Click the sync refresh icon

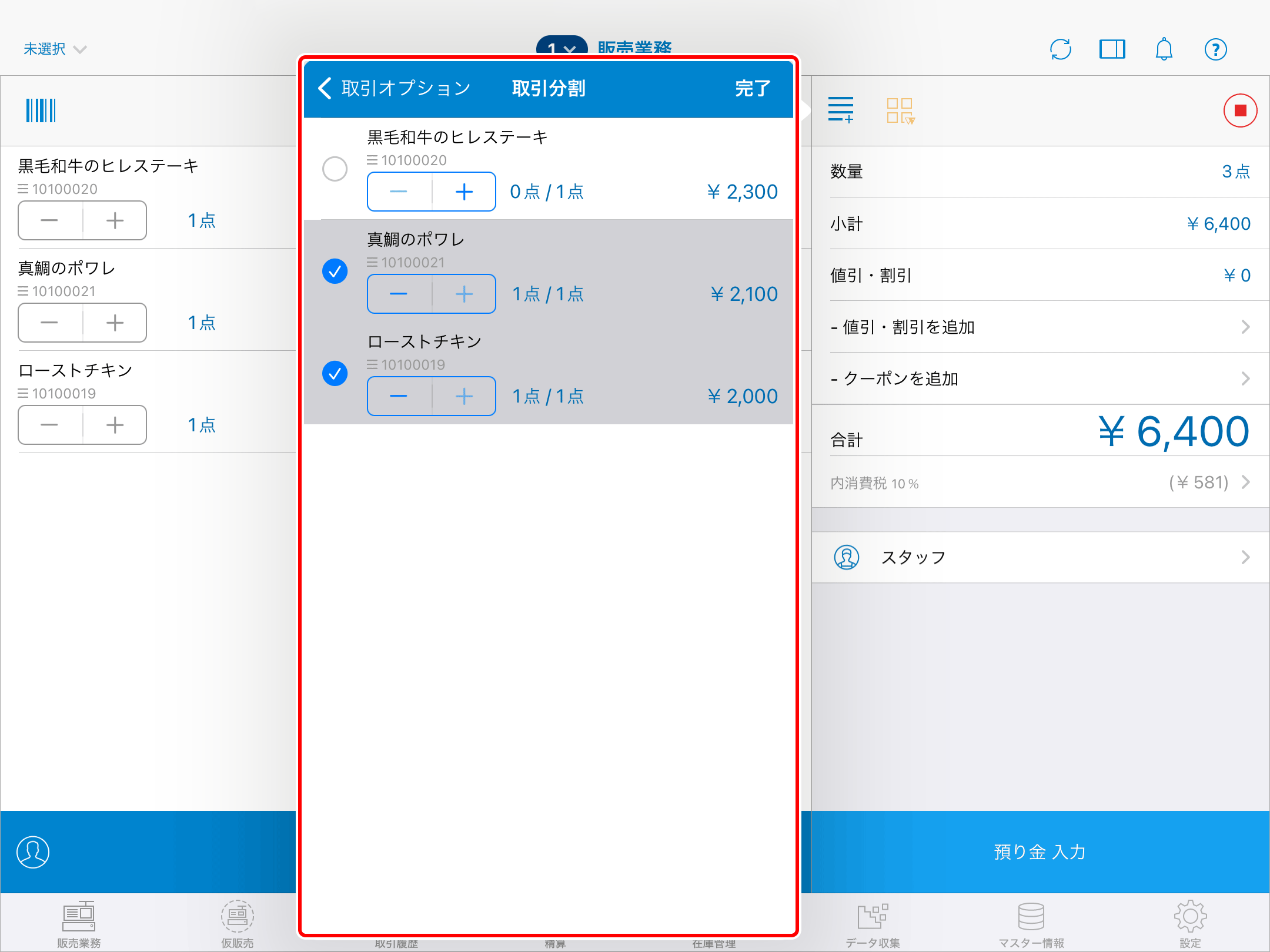1061,49
